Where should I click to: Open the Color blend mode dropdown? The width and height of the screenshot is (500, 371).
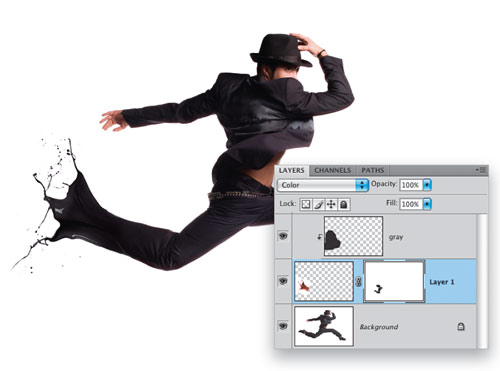click(x=323, y=185)
